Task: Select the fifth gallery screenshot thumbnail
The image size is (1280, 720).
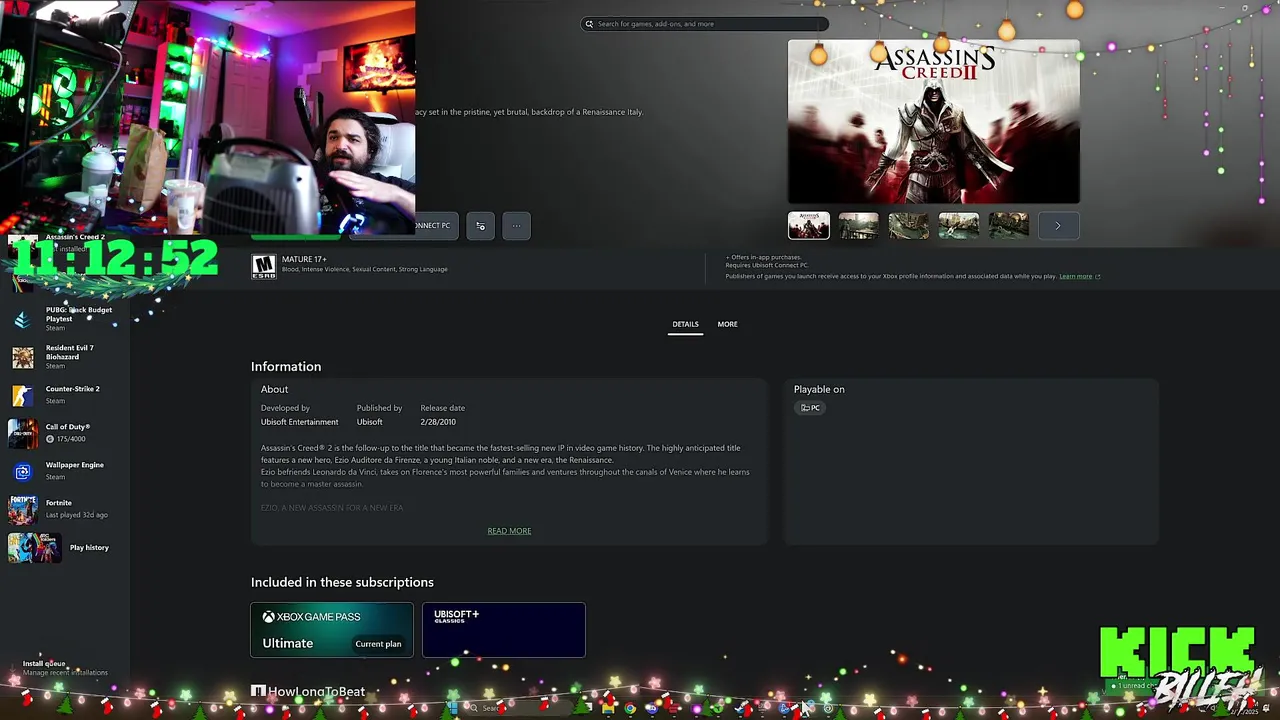Action: coord(1008,225)
